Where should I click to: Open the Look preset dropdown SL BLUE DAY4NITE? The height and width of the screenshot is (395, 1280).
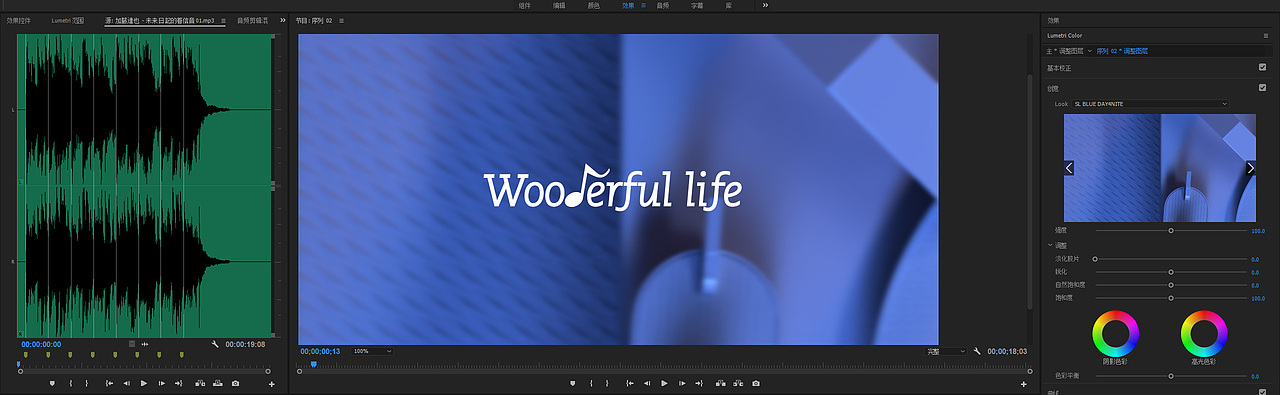[1150, 103]
